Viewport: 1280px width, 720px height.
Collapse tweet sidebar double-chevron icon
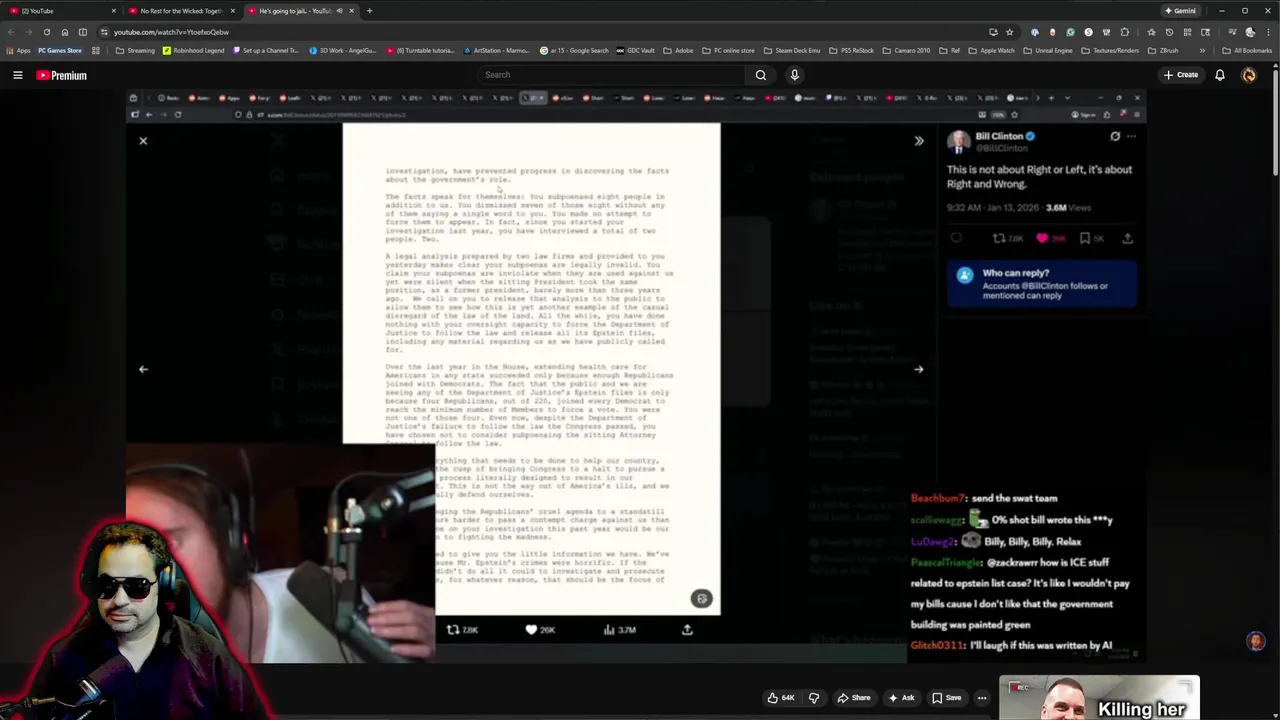(919, 141)
